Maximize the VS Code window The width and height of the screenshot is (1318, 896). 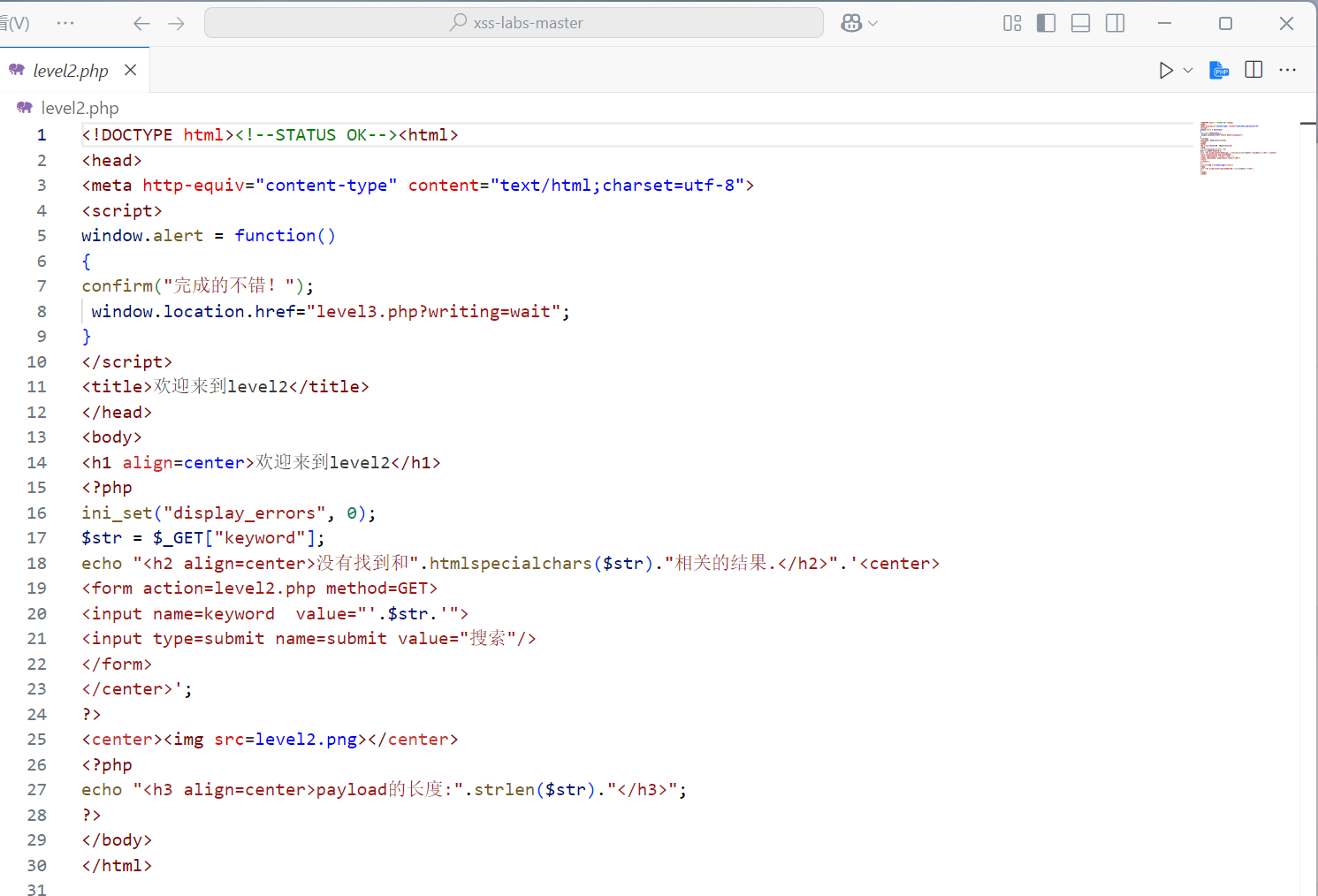pos(1225,23)
